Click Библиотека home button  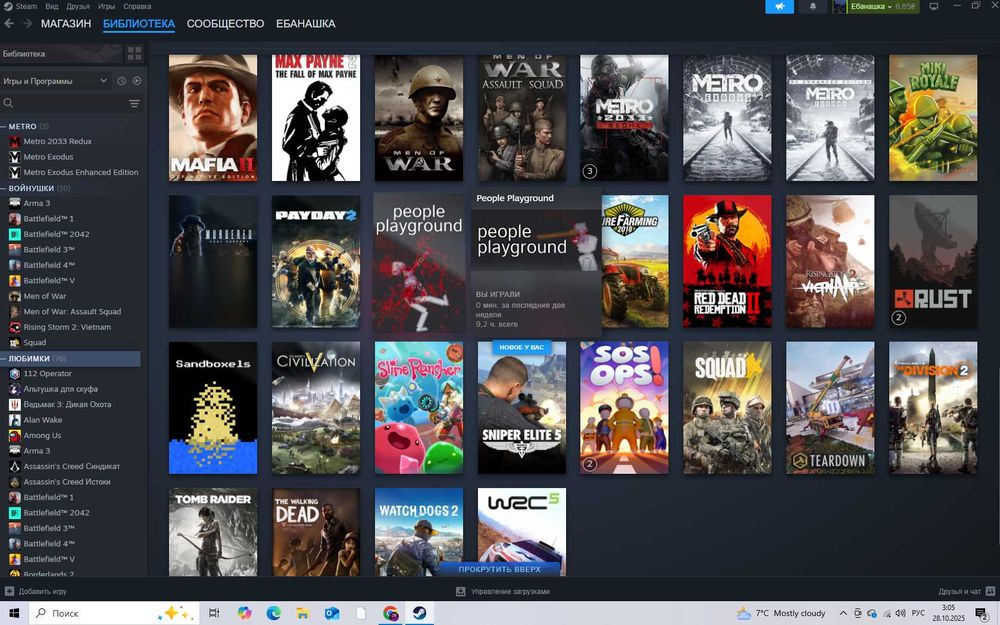click(61, 54)
